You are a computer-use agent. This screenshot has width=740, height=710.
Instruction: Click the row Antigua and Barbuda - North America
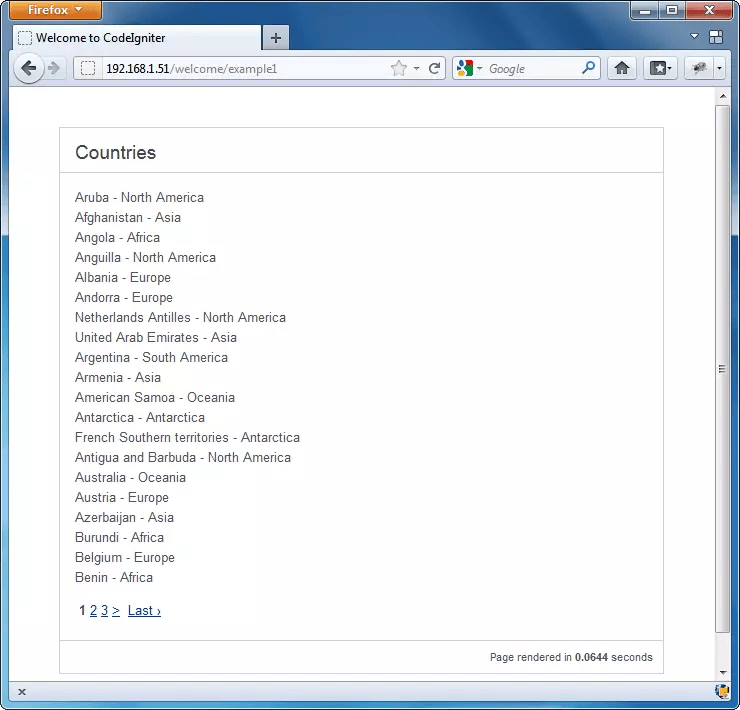[183, 457]
